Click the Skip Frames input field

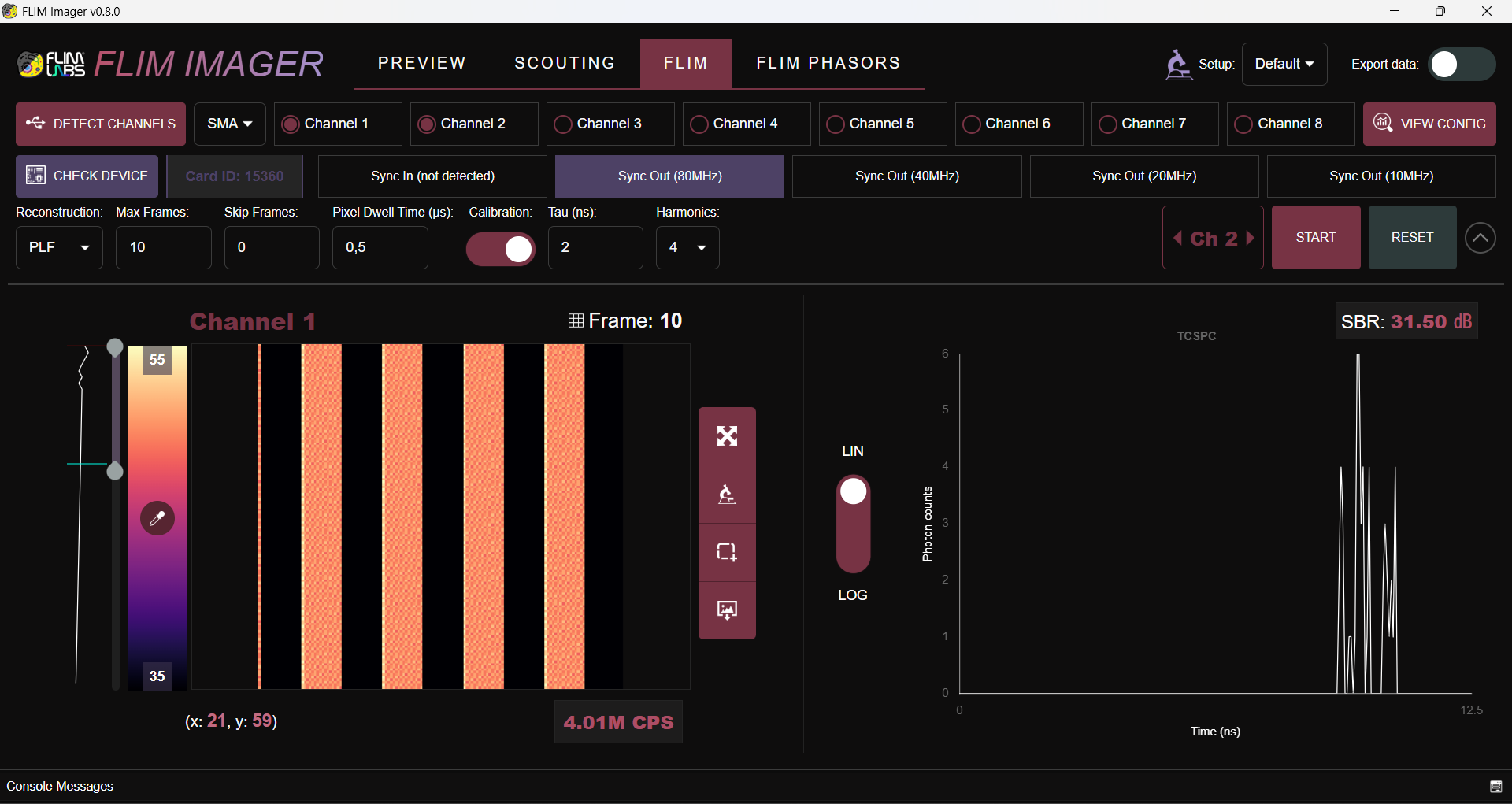pos(272,247)
